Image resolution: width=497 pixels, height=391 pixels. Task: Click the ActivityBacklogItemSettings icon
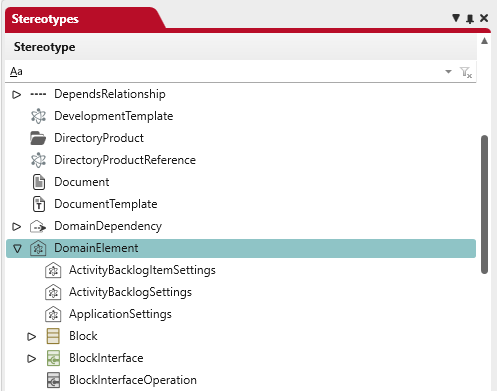pyautogui.click(x=53, y=270)
